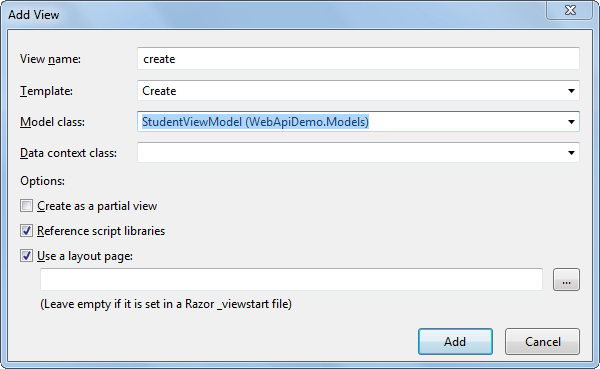
Task: Close the Add View dialog
Action: pos(570,10)
